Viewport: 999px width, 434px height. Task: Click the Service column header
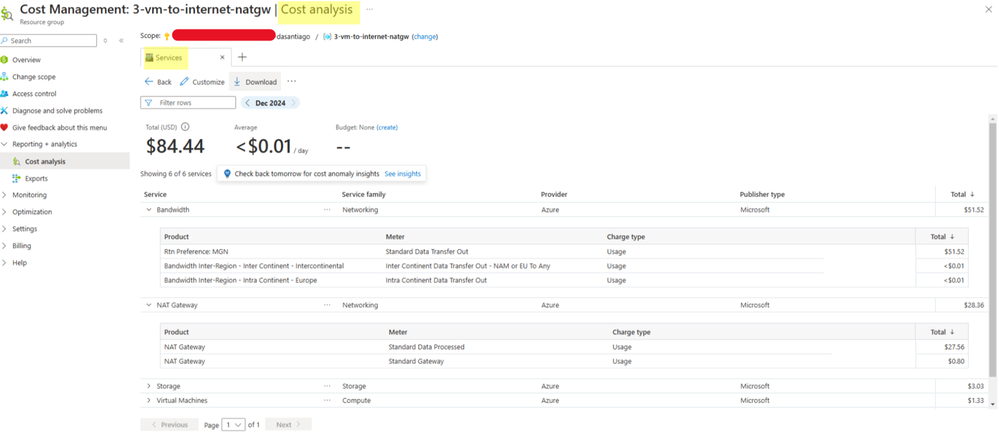click(x=155, y=194)
